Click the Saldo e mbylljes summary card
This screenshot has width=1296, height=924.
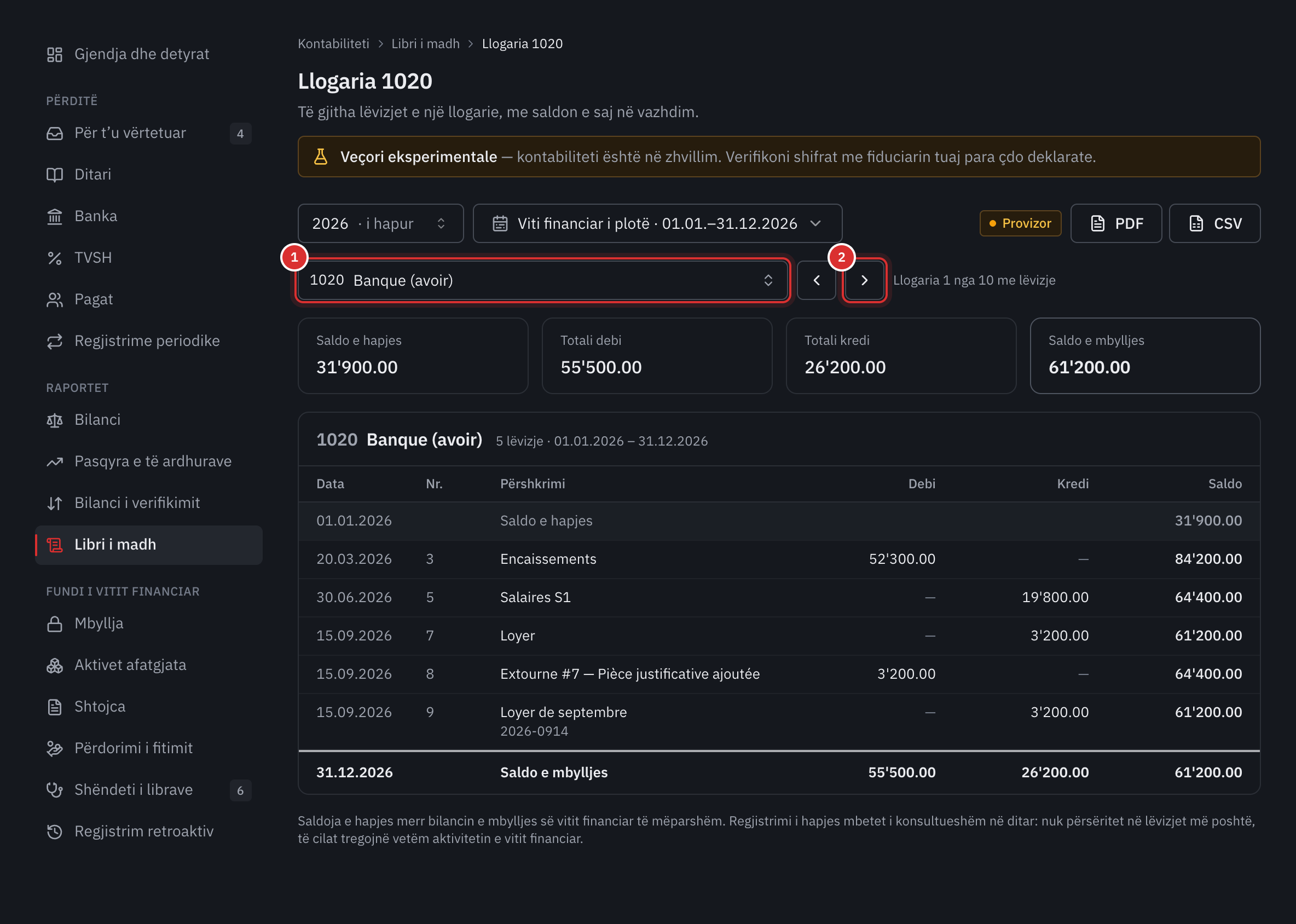tap(1144, 356)
